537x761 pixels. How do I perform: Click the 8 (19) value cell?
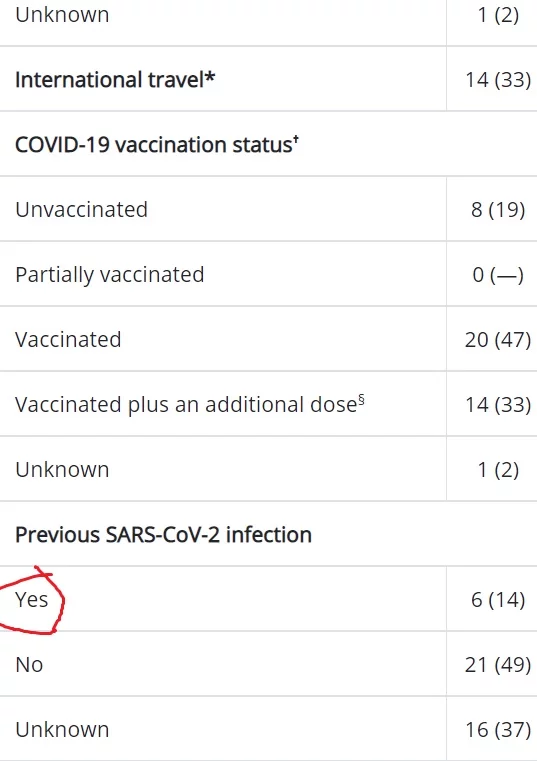[x=498, y=210]
